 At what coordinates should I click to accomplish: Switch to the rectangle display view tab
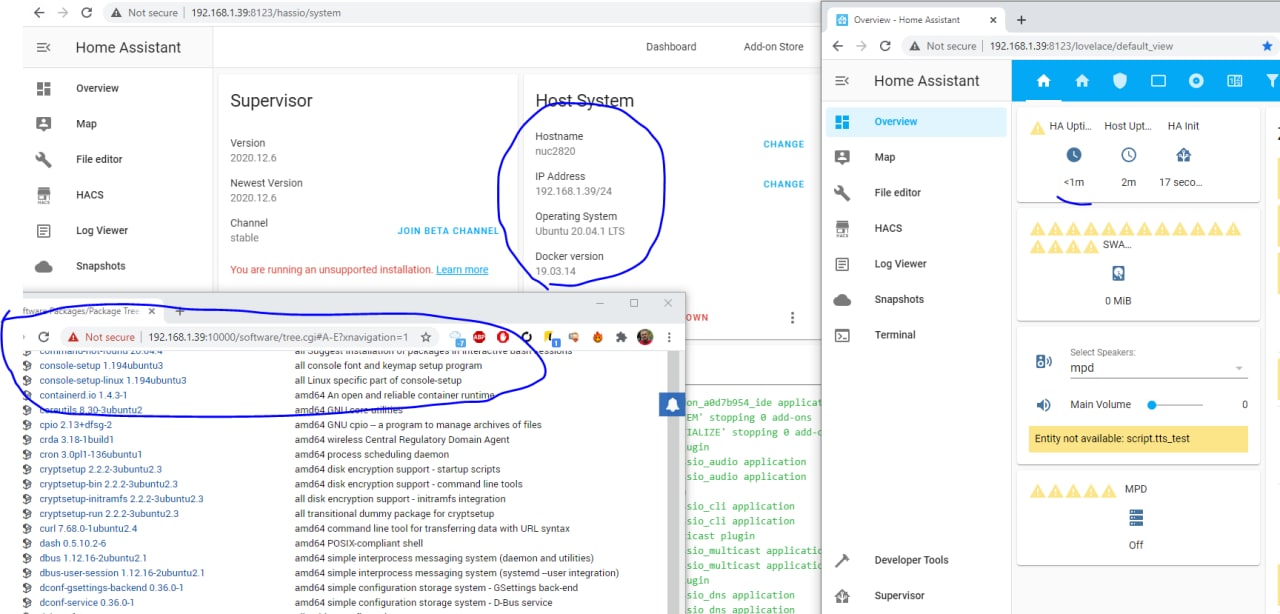click(x=1158, y=81)
